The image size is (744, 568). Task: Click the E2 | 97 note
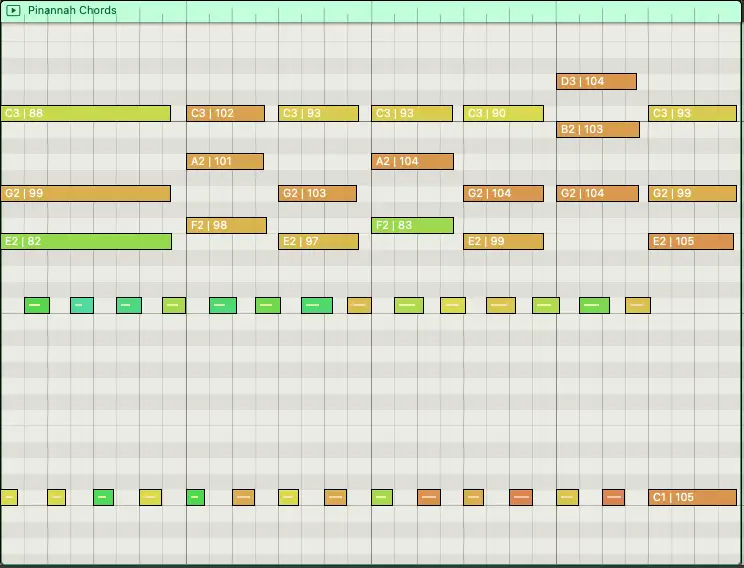coord(318,241)
